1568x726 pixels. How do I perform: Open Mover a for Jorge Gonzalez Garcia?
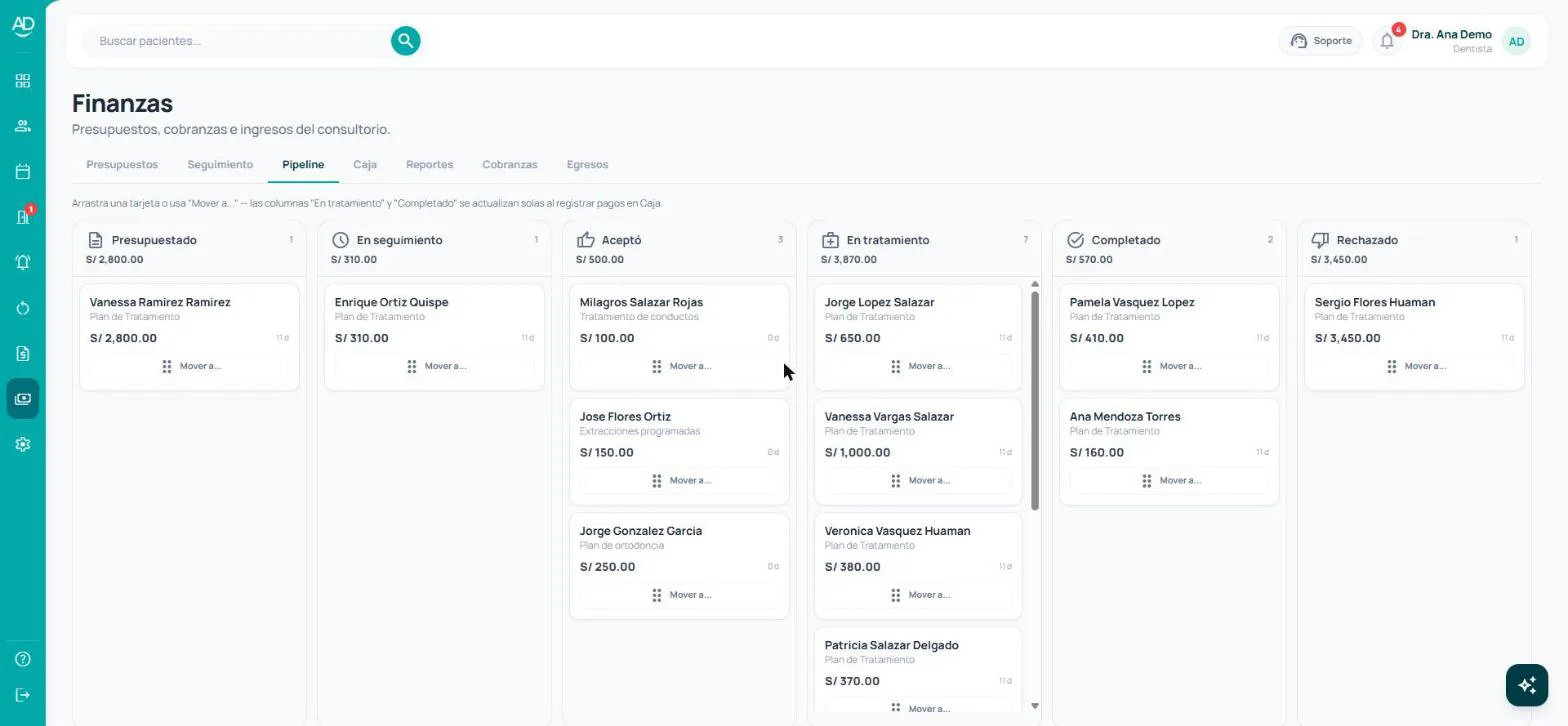point(679,595)
